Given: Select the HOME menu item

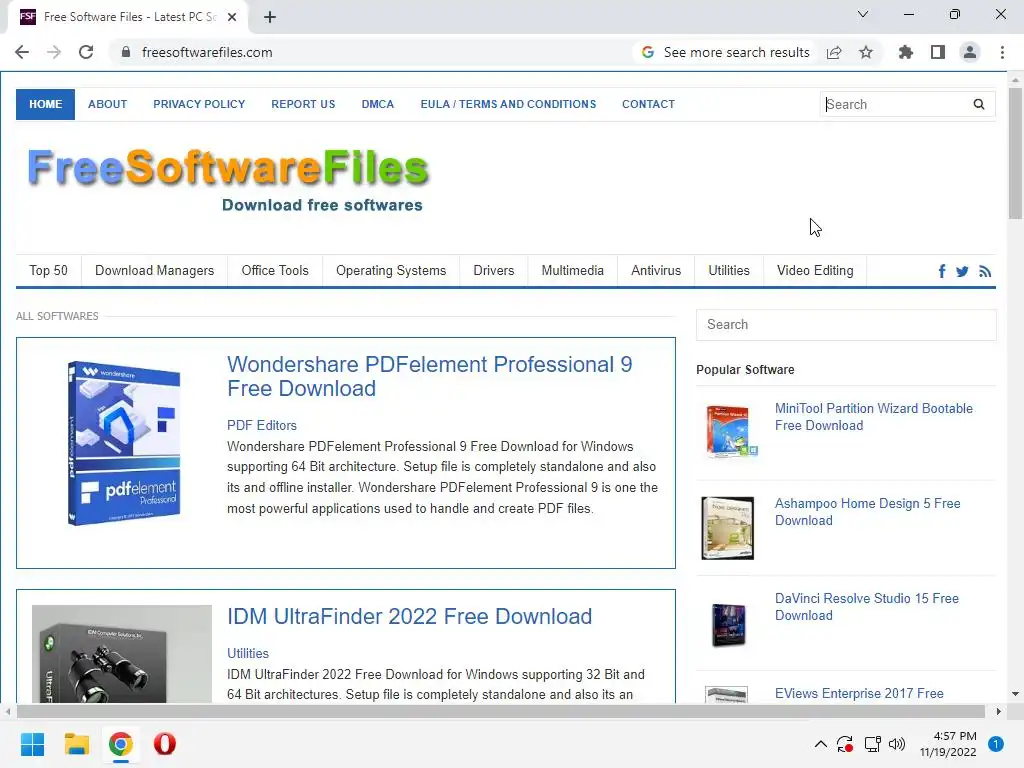Looking at the screenshot, I should click(x=46, y=104).
